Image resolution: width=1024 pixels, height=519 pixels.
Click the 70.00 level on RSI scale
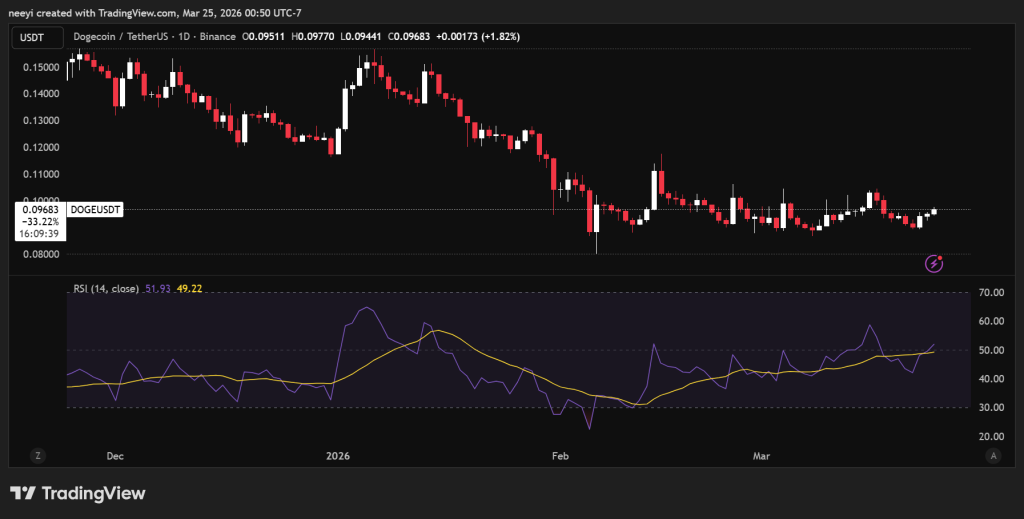coord(991,293)
